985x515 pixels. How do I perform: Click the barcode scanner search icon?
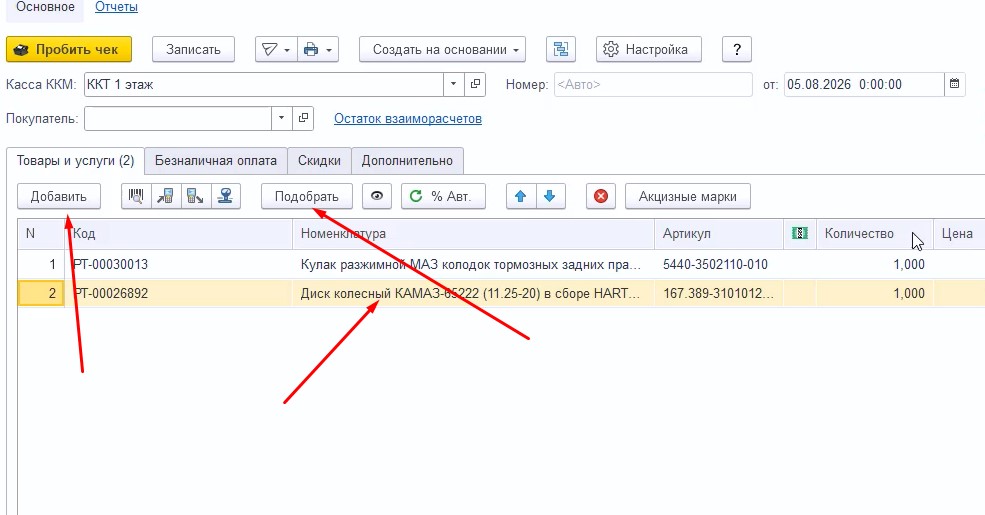tap(136, 197)
